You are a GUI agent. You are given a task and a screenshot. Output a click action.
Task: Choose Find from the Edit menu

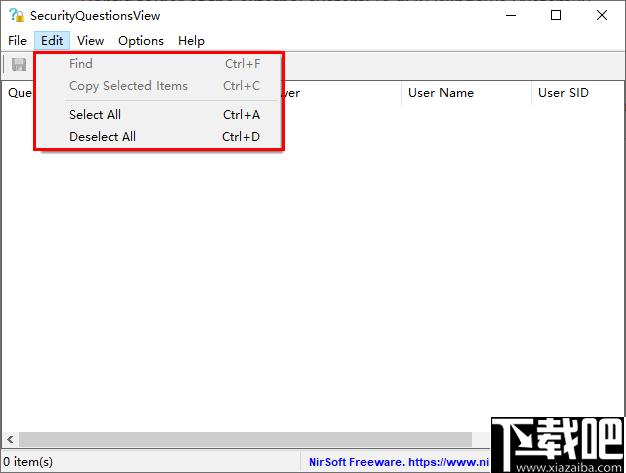[159, 64]
